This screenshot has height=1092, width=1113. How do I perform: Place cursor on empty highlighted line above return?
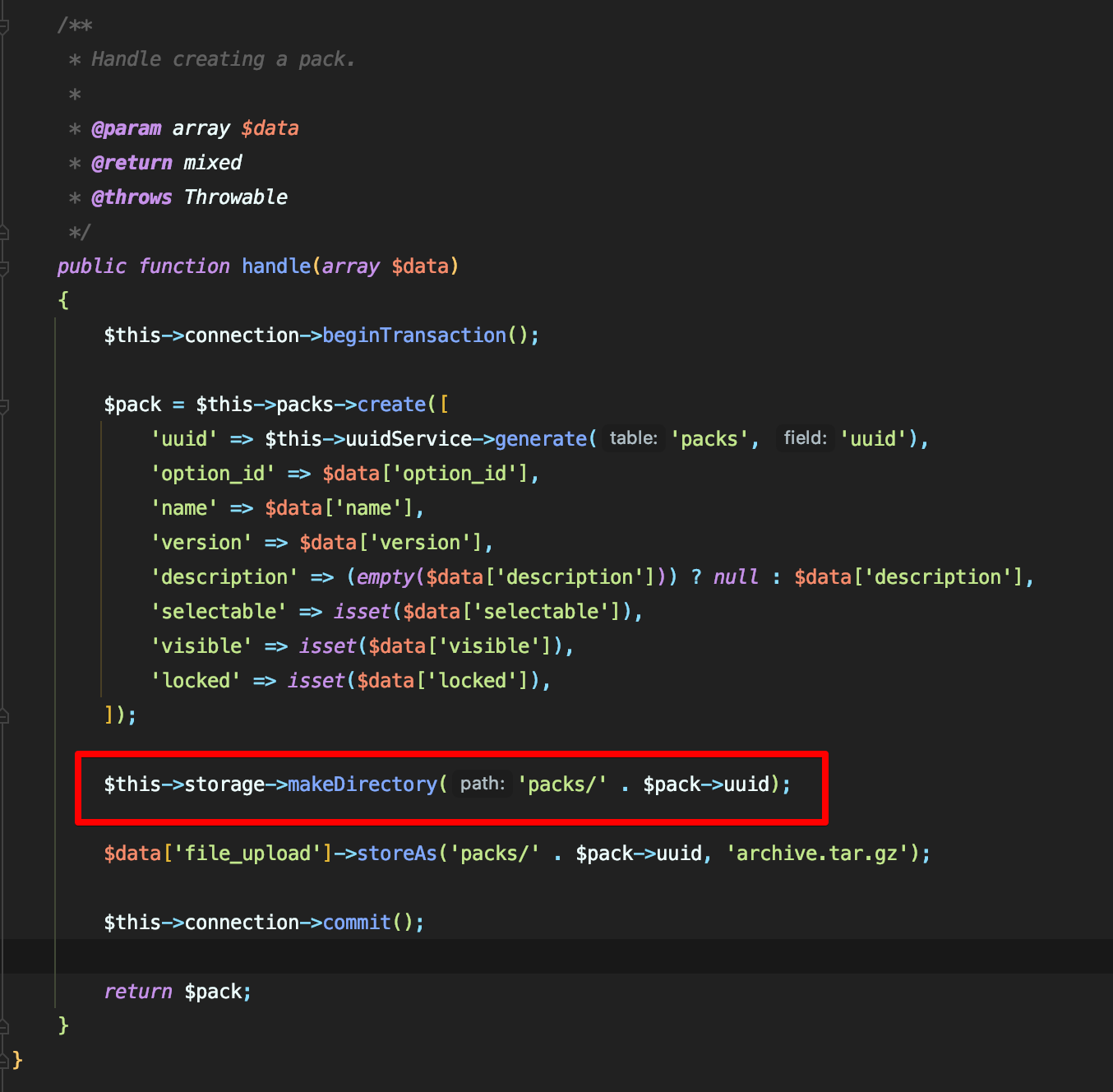(493, 956)
